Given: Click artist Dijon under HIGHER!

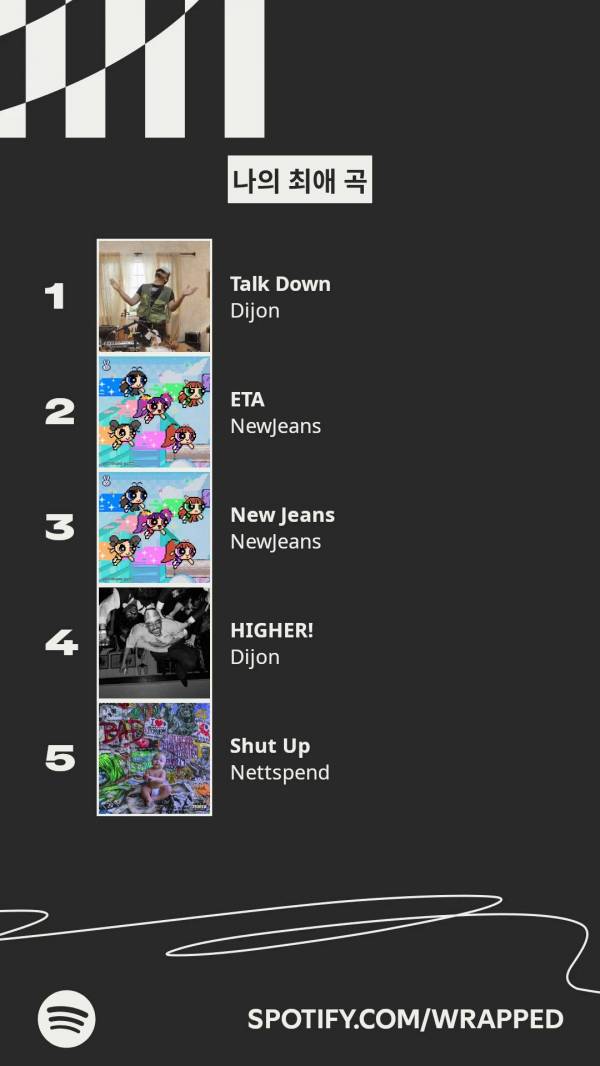Looking at the screenshot, I should point(255,657).
